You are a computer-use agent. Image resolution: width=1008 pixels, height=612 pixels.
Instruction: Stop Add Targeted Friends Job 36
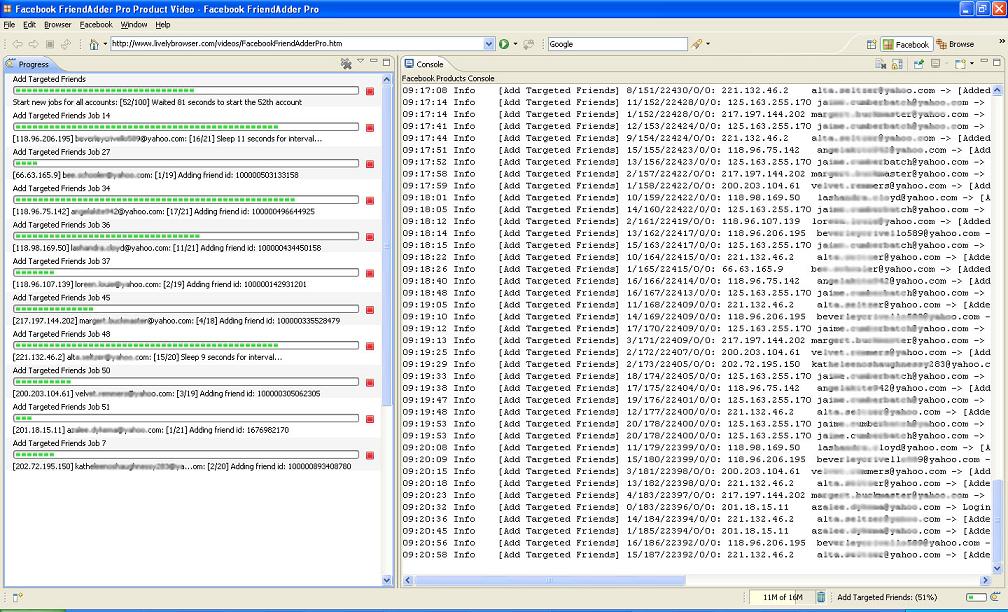[x=370, y=237]
